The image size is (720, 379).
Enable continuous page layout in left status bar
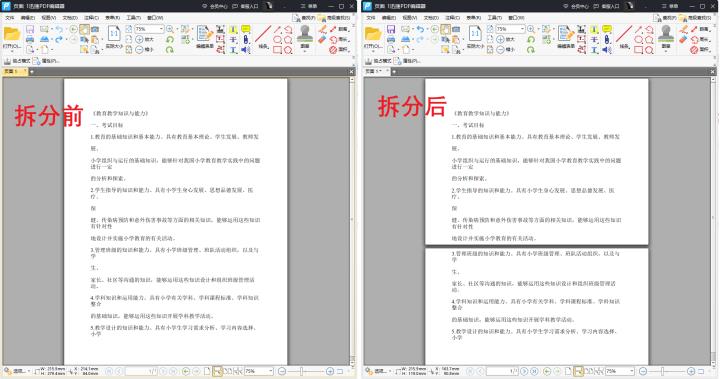point(218,371)
